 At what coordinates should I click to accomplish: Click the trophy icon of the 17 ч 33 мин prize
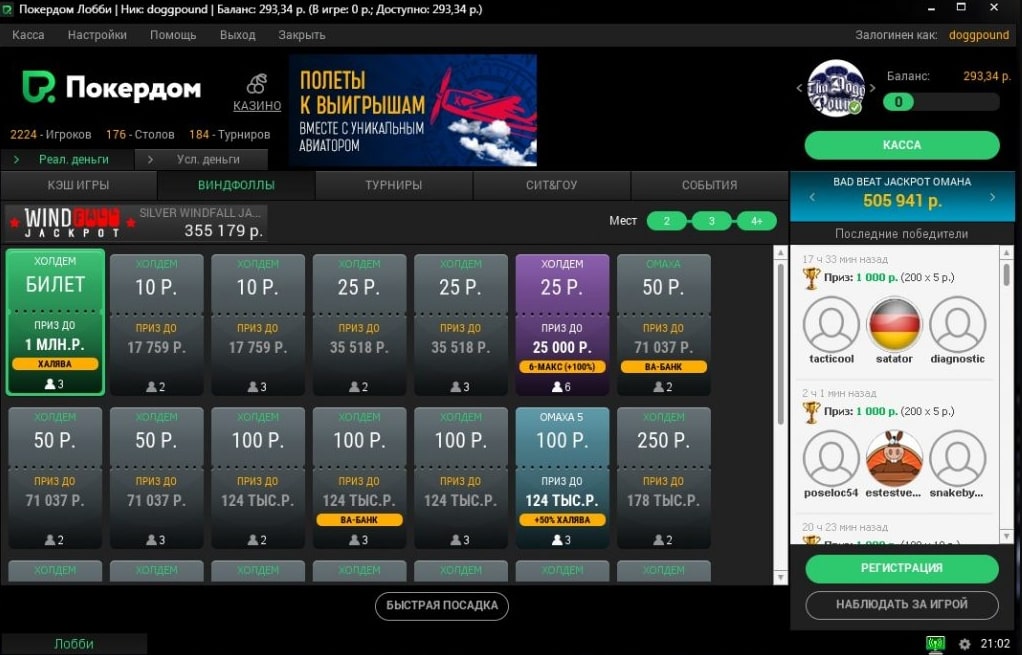click(811, 278)
